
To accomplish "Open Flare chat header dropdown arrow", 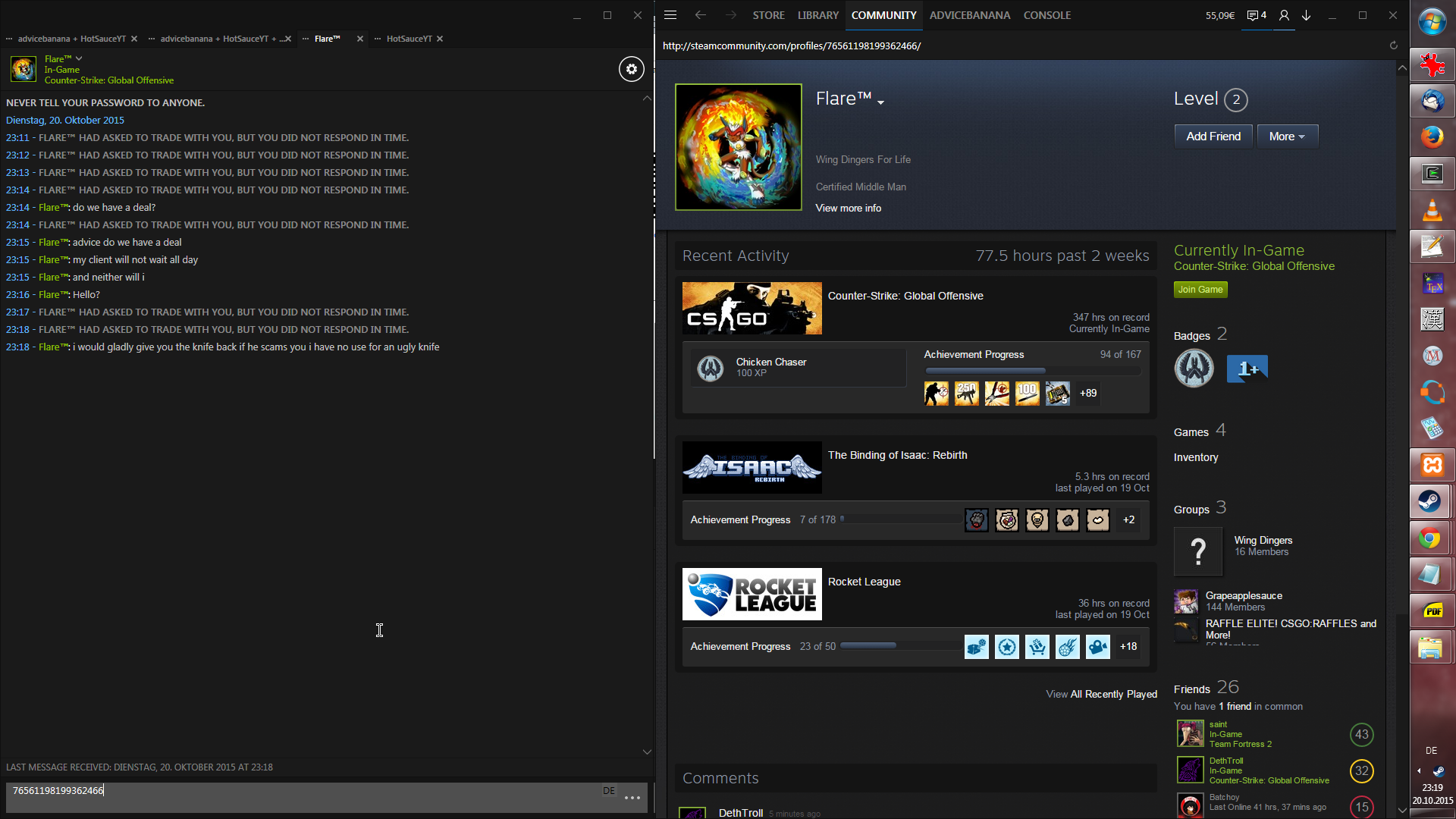I will click(79, 58).
